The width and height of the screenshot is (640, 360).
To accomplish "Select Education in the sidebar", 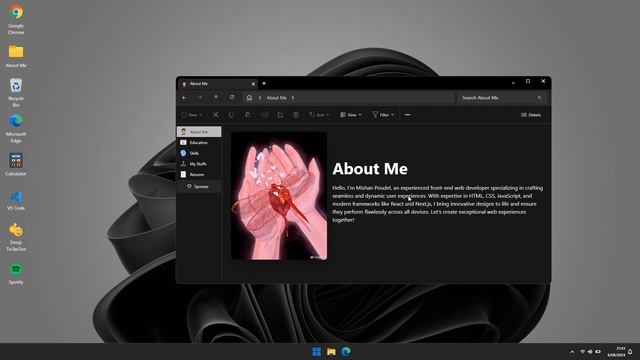I will click(x=199, y=142).
